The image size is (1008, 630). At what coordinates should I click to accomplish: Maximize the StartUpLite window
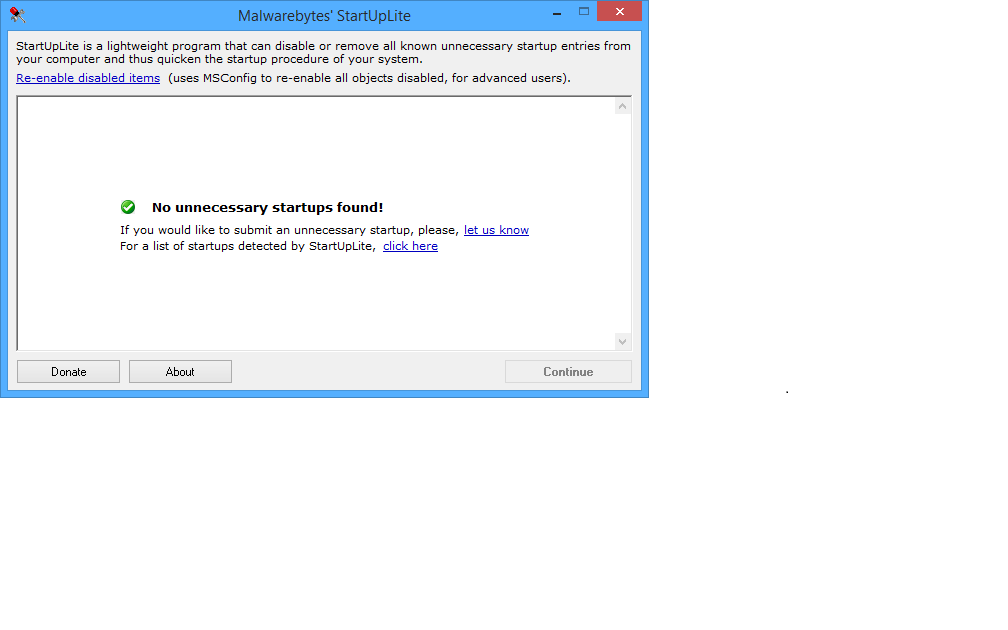coord(584,12)
